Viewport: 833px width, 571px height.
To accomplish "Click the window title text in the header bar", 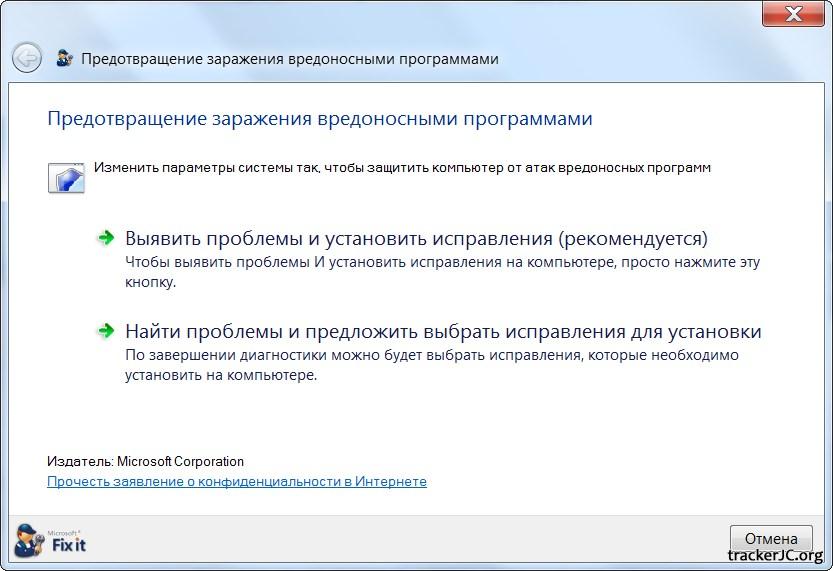I will tap(289, 59).
